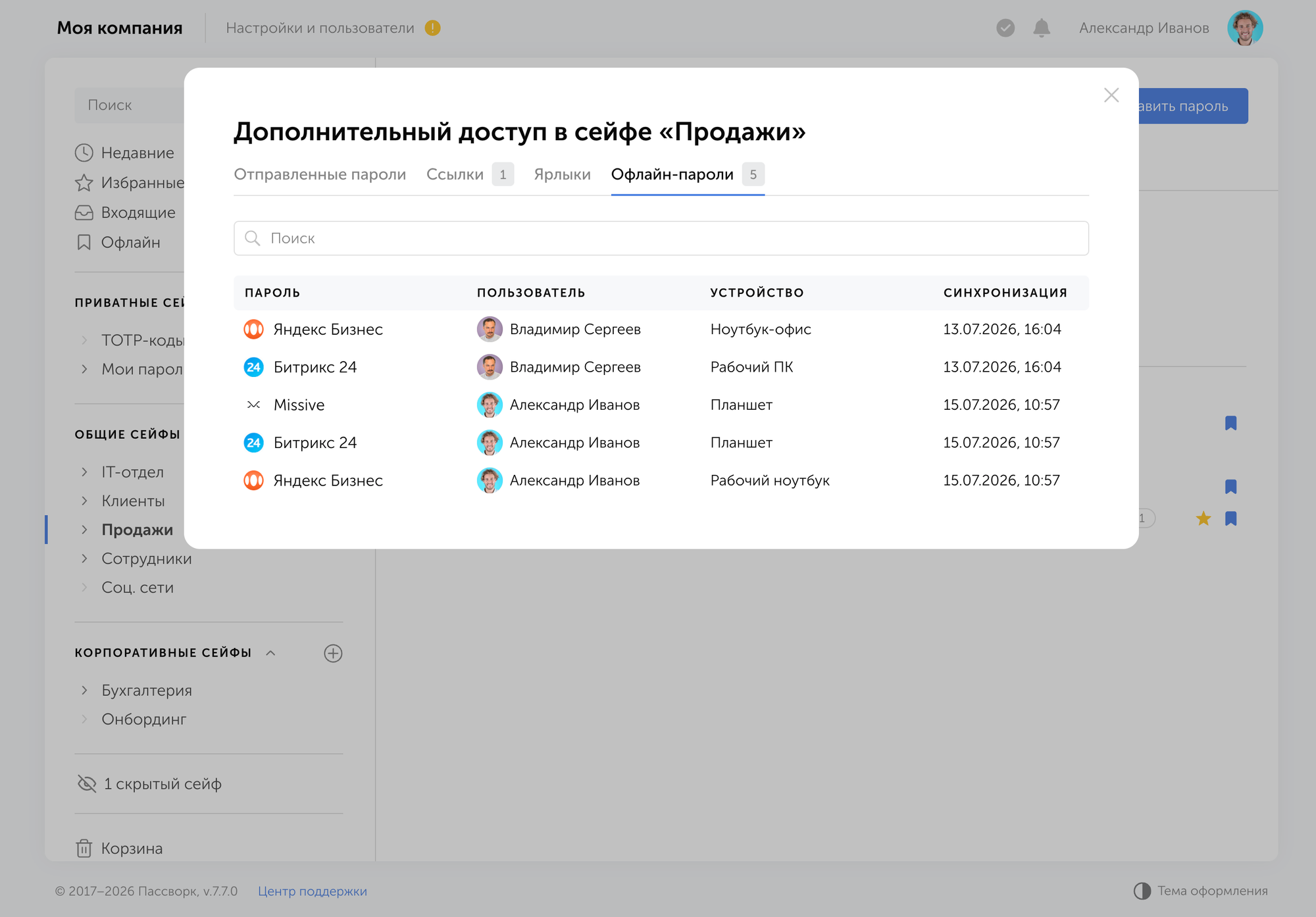Click the Рабочий ноутбук device cell
This screenshot has height=917, width=1316.
770,481
